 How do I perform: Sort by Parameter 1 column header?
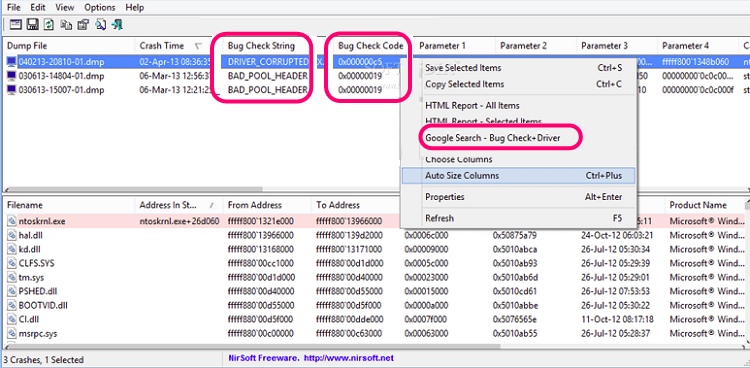click(x=455, y=46)
